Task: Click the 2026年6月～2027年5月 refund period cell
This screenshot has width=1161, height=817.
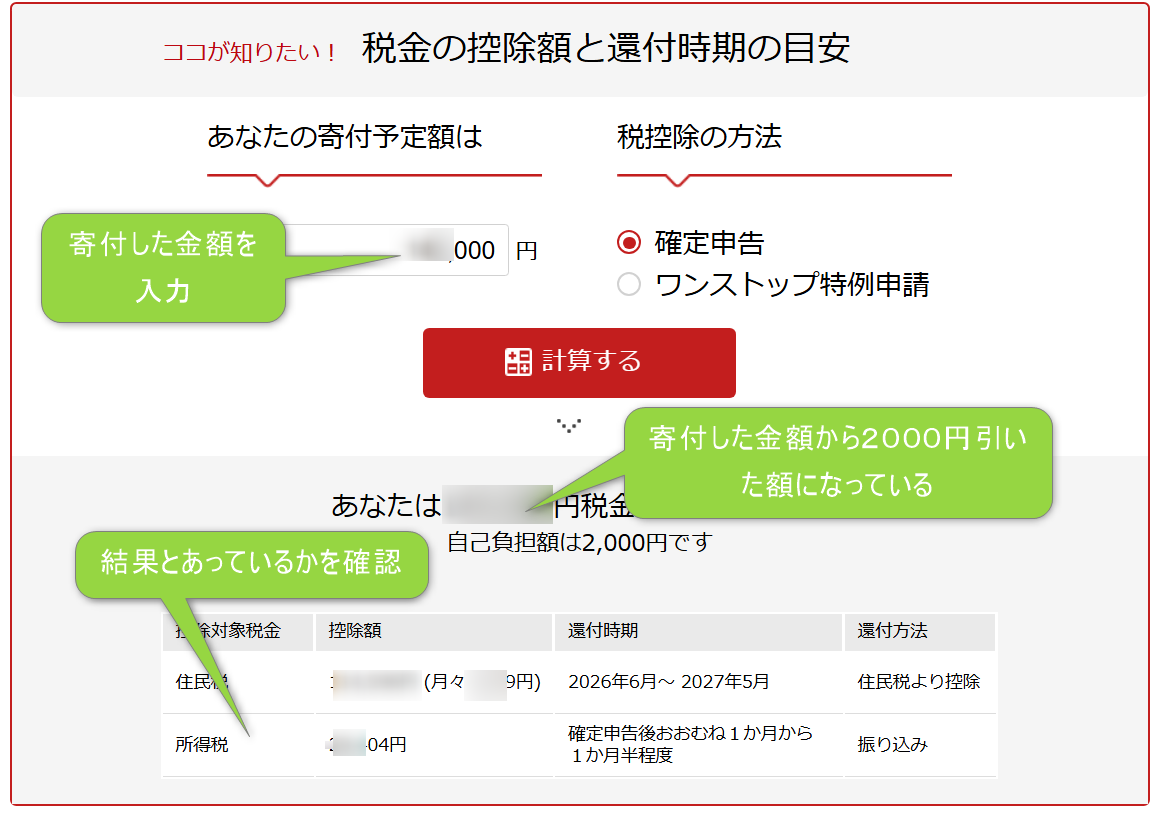Action: click(669, 682)
